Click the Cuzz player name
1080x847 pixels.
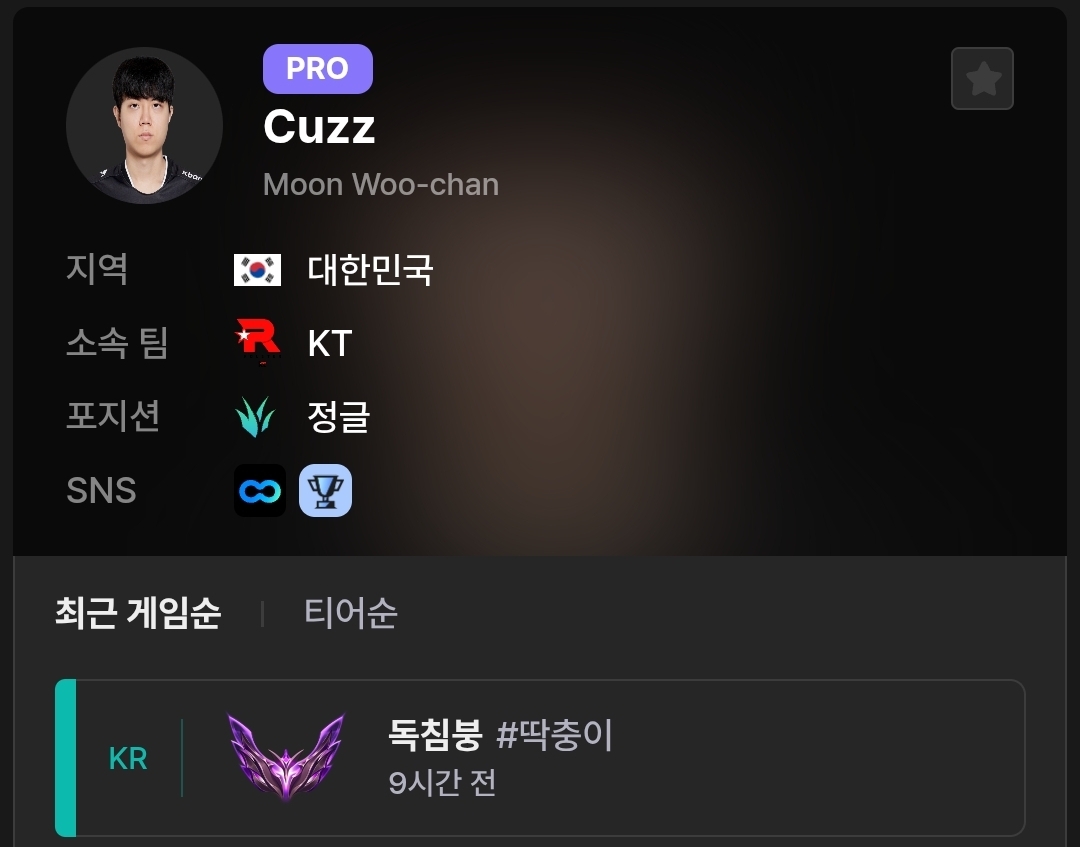pos(319,127)
